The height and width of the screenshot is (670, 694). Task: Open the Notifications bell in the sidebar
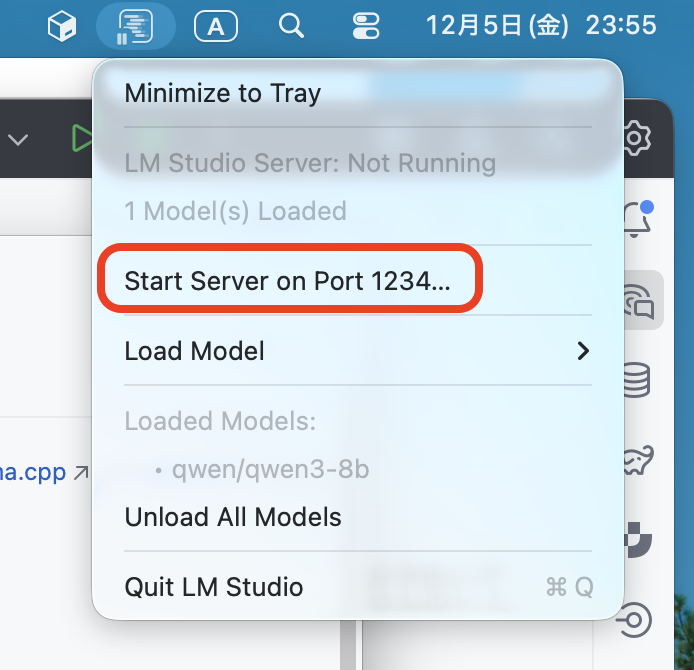(x=637, y=219)
